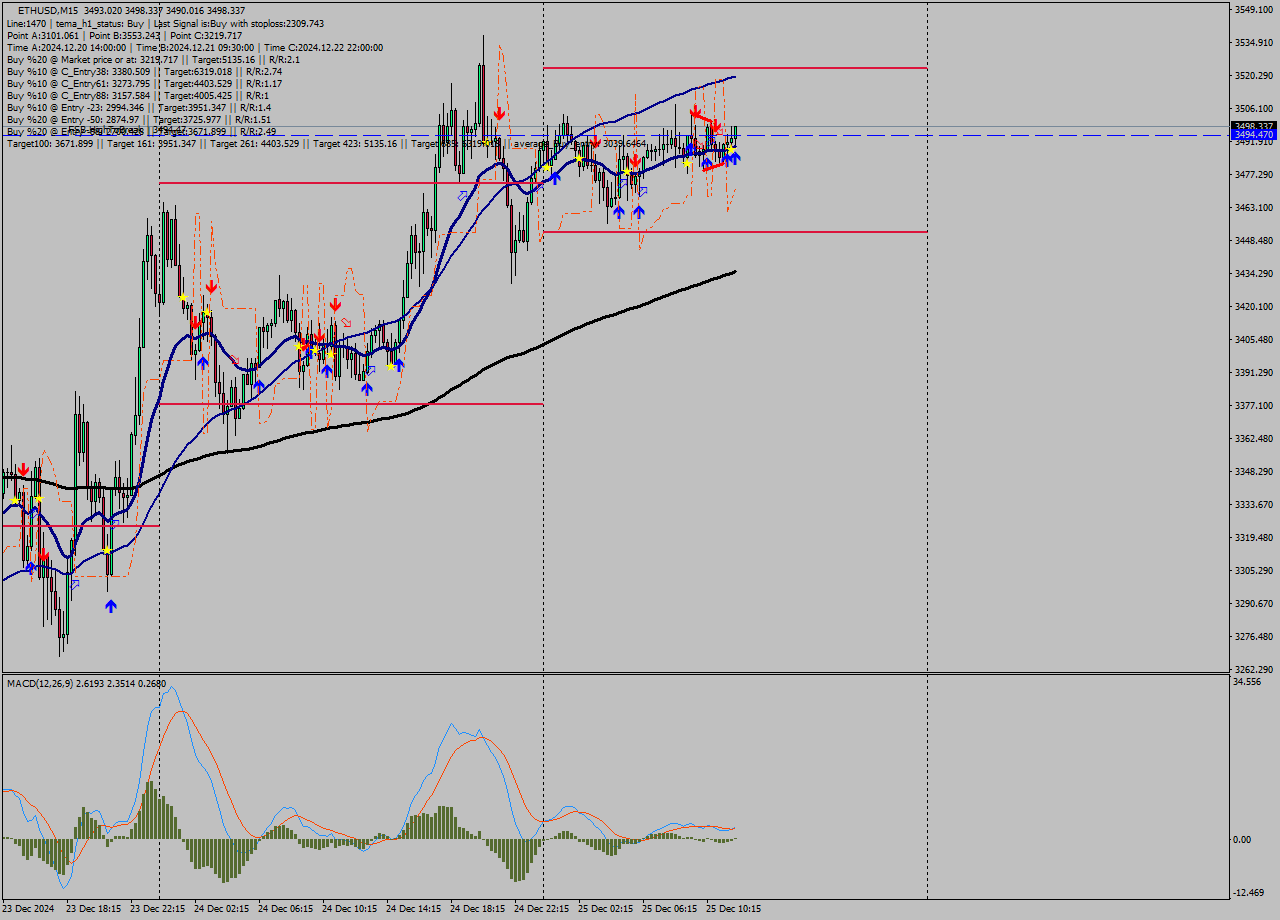
Task: Click the 3319.480 price axis label
Action: 1254,538
